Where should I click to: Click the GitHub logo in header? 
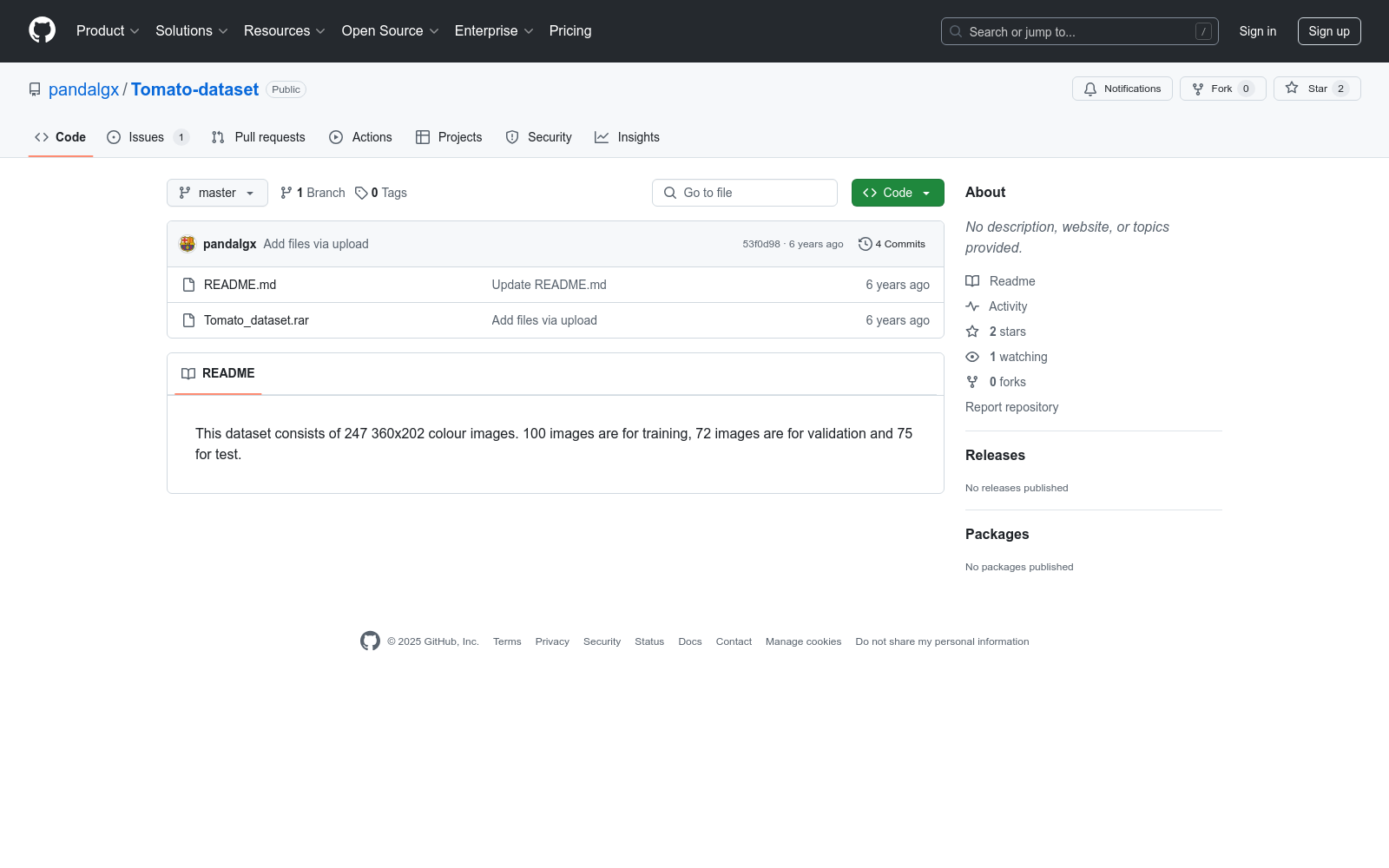click(42, 30)
